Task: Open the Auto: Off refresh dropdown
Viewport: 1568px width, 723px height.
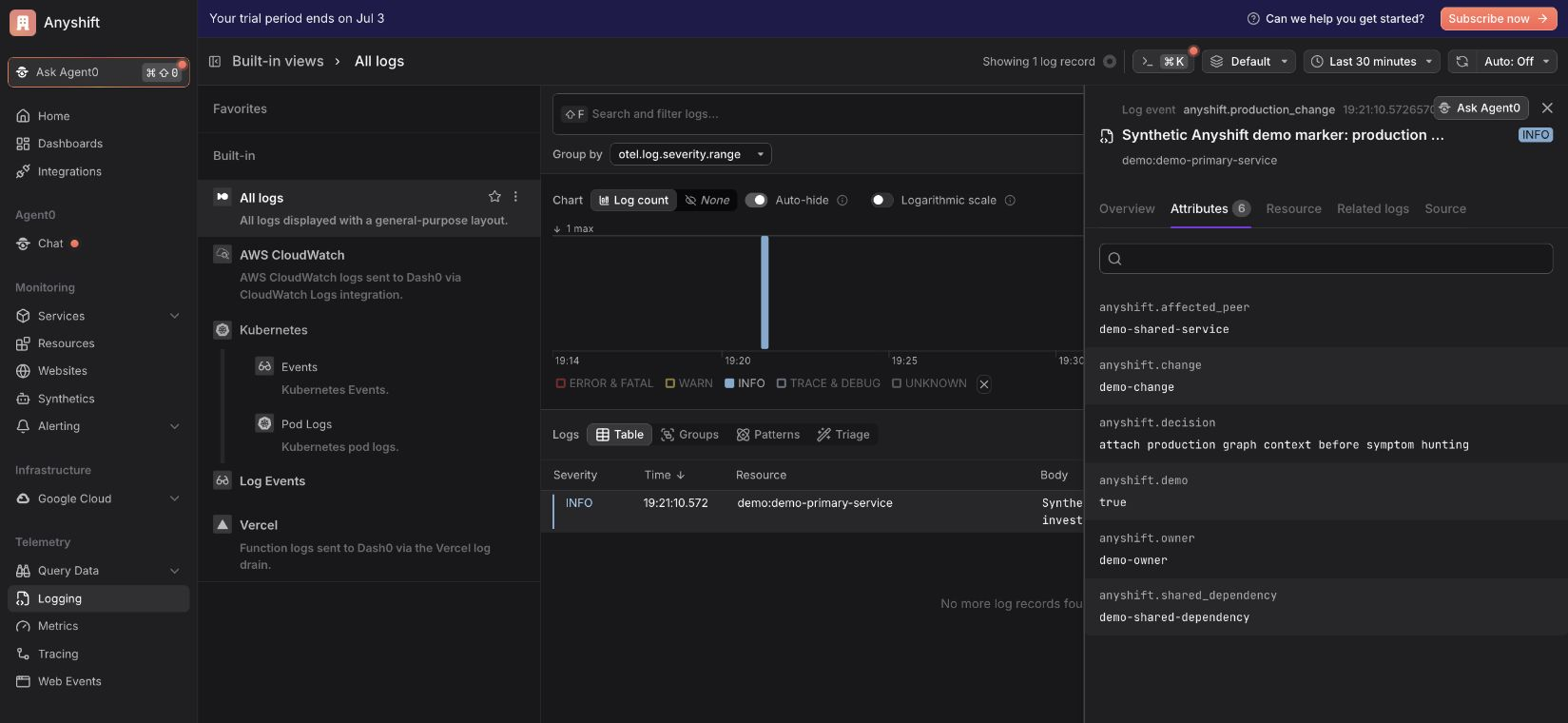Action: 1517,61
